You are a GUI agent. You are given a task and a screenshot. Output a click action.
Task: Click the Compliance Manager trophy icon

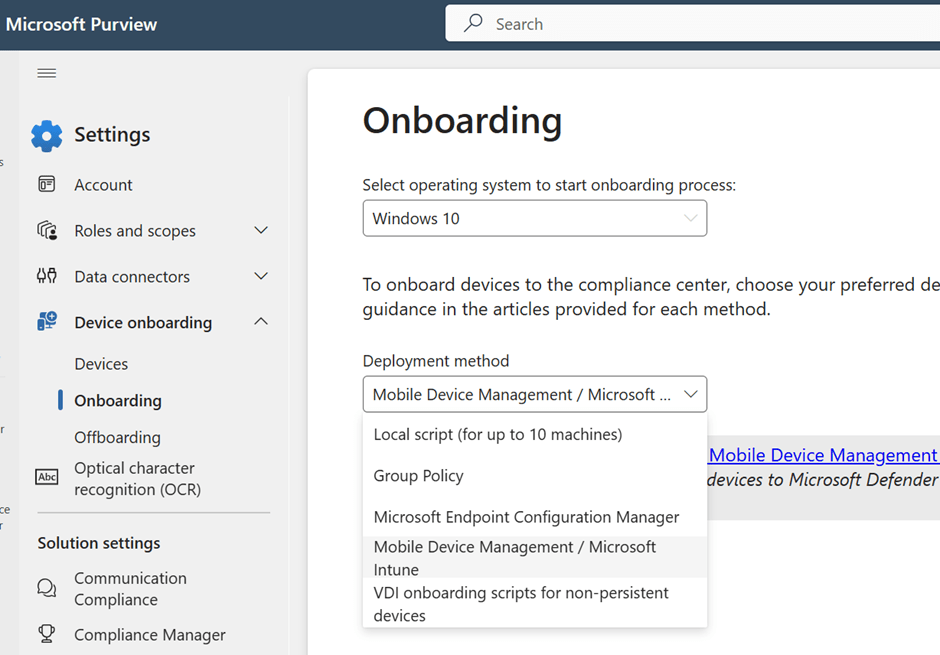pyautogui.click(x=46, y=634)
